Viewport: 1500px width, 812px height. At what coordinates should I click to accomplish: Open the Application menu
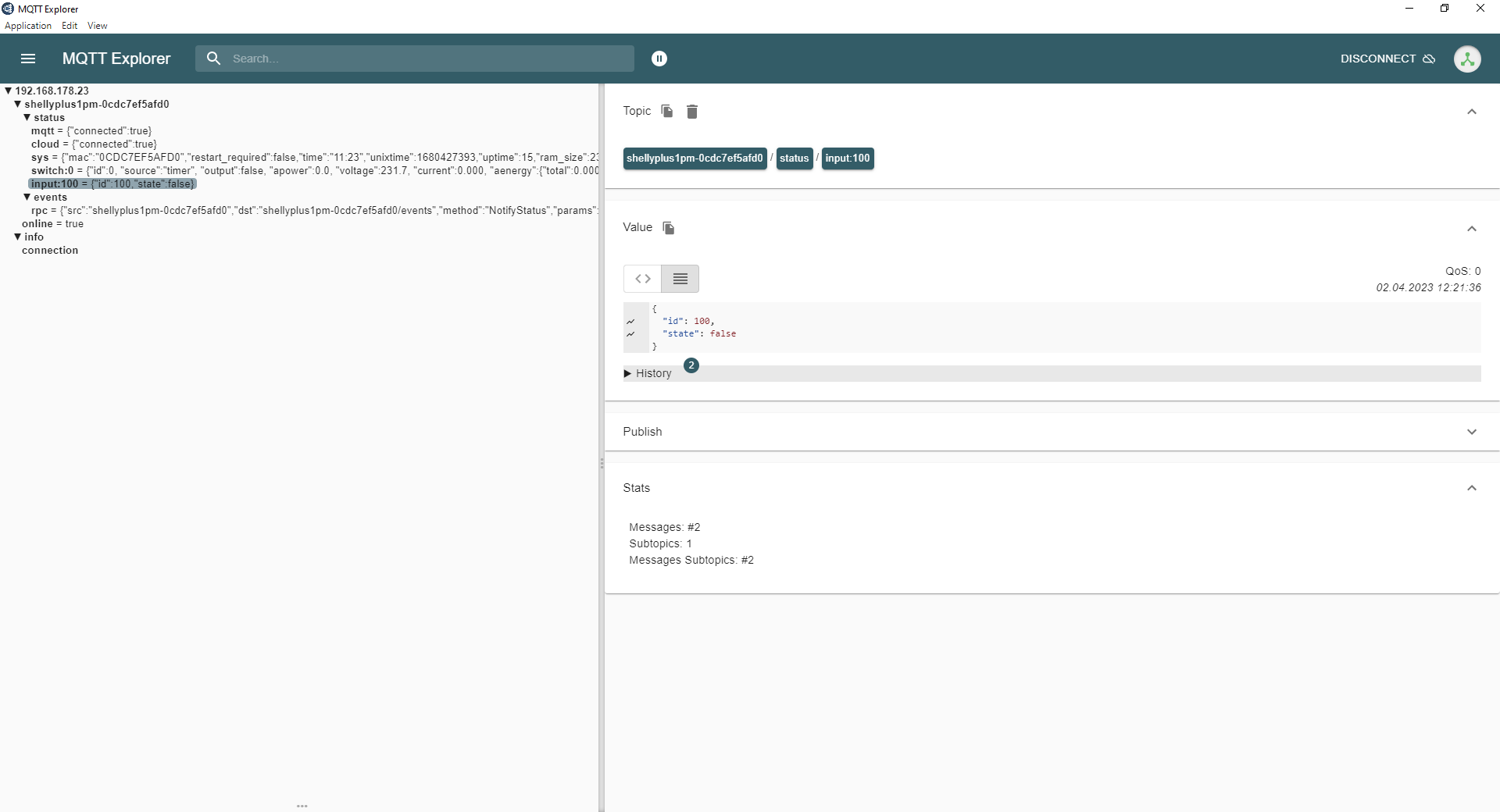pos(28,26)
